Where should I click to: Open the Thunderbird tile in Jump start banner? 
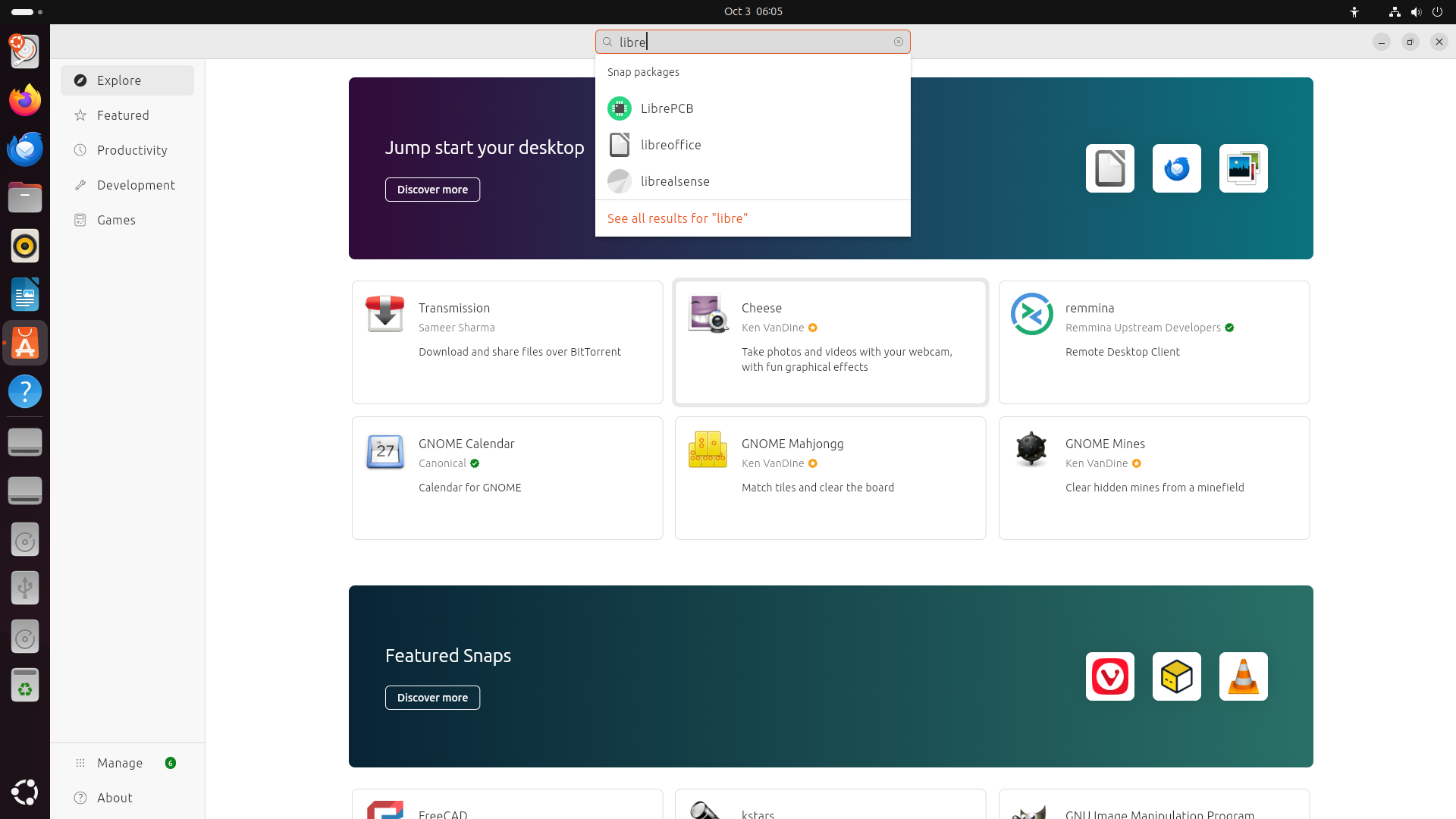[1177, 168]
